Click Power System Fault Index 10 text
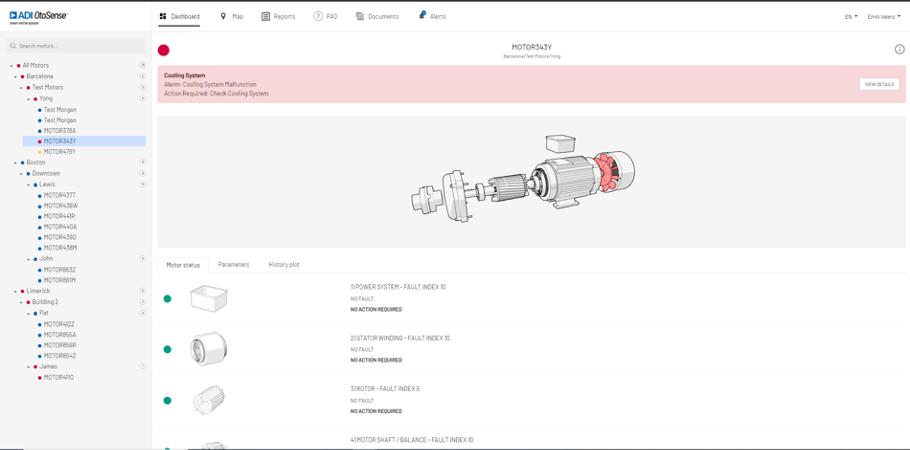This screenshot has width=910, height=450. 398,287
